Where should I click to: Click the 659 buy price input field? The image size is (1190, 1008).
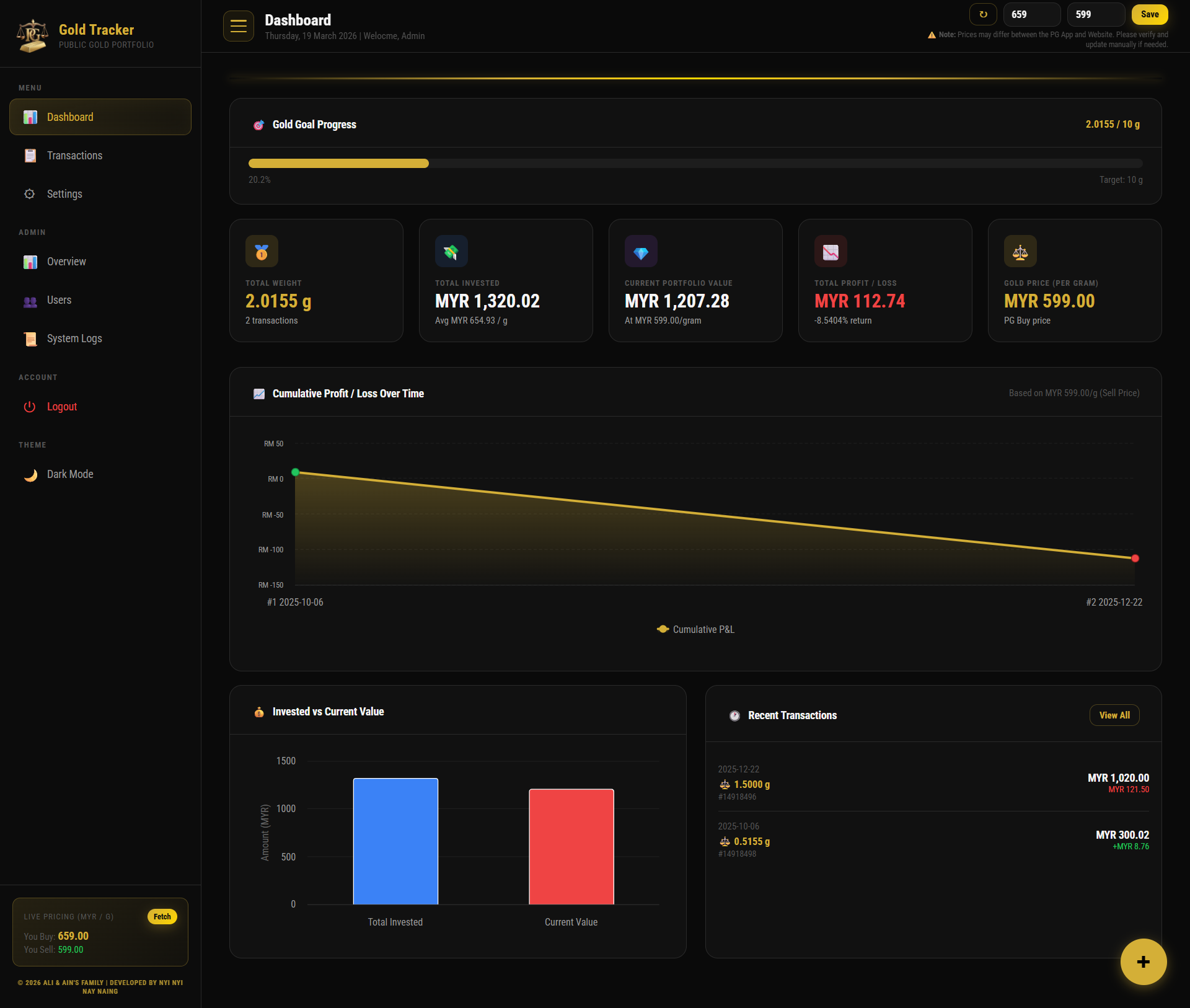1031,14
